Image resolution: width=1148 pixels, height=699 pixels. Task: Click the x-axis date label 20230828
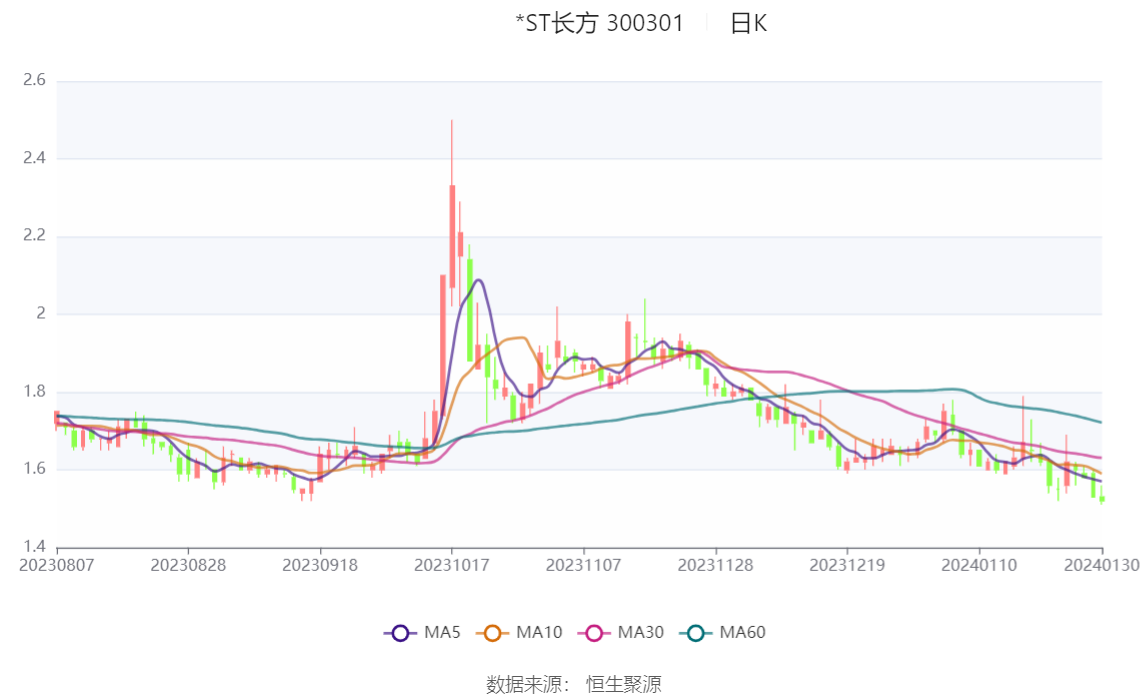click(188, 566)
